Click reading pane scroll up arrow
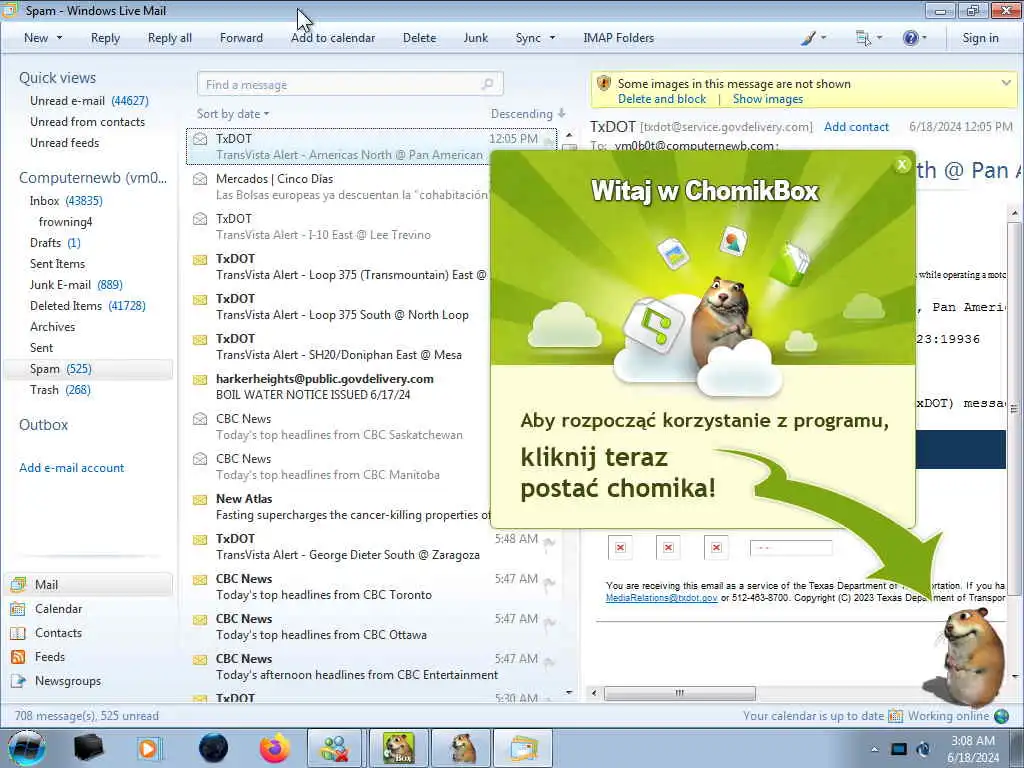The width and height of the screenshot is (1024, 768). [1015, 213]
